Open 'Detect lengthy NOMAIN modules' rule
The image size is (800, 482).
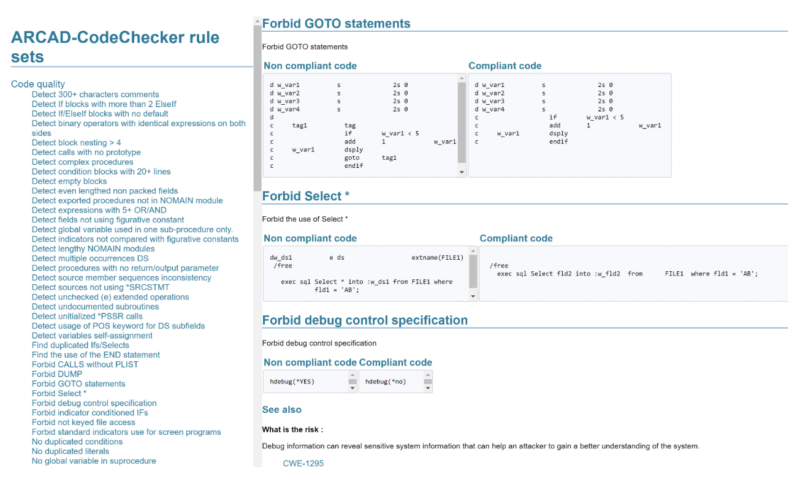[x=93, y=249]
